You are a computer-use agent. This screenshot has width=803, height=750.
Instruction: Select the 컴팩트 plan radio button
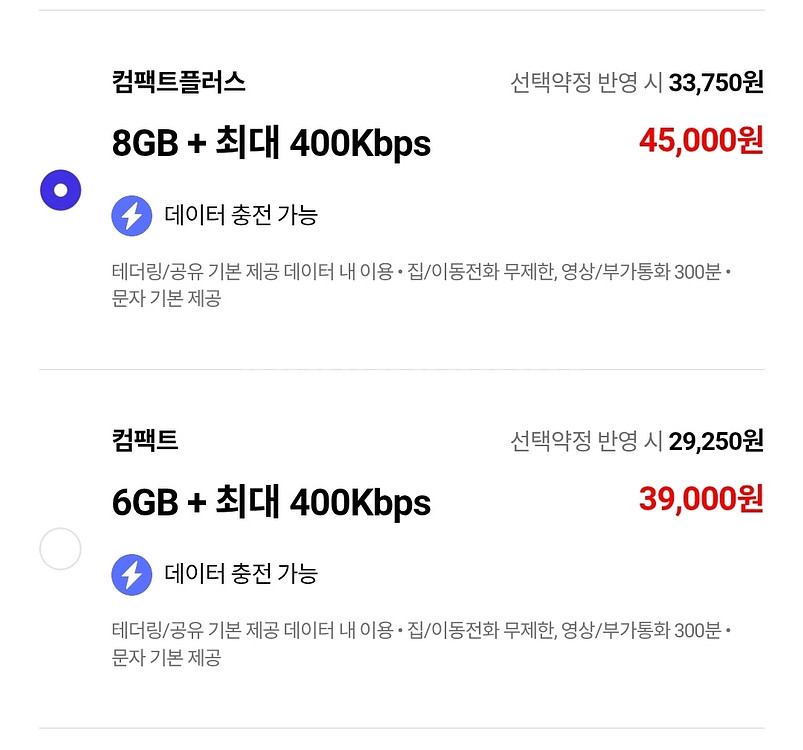[60, 546]
